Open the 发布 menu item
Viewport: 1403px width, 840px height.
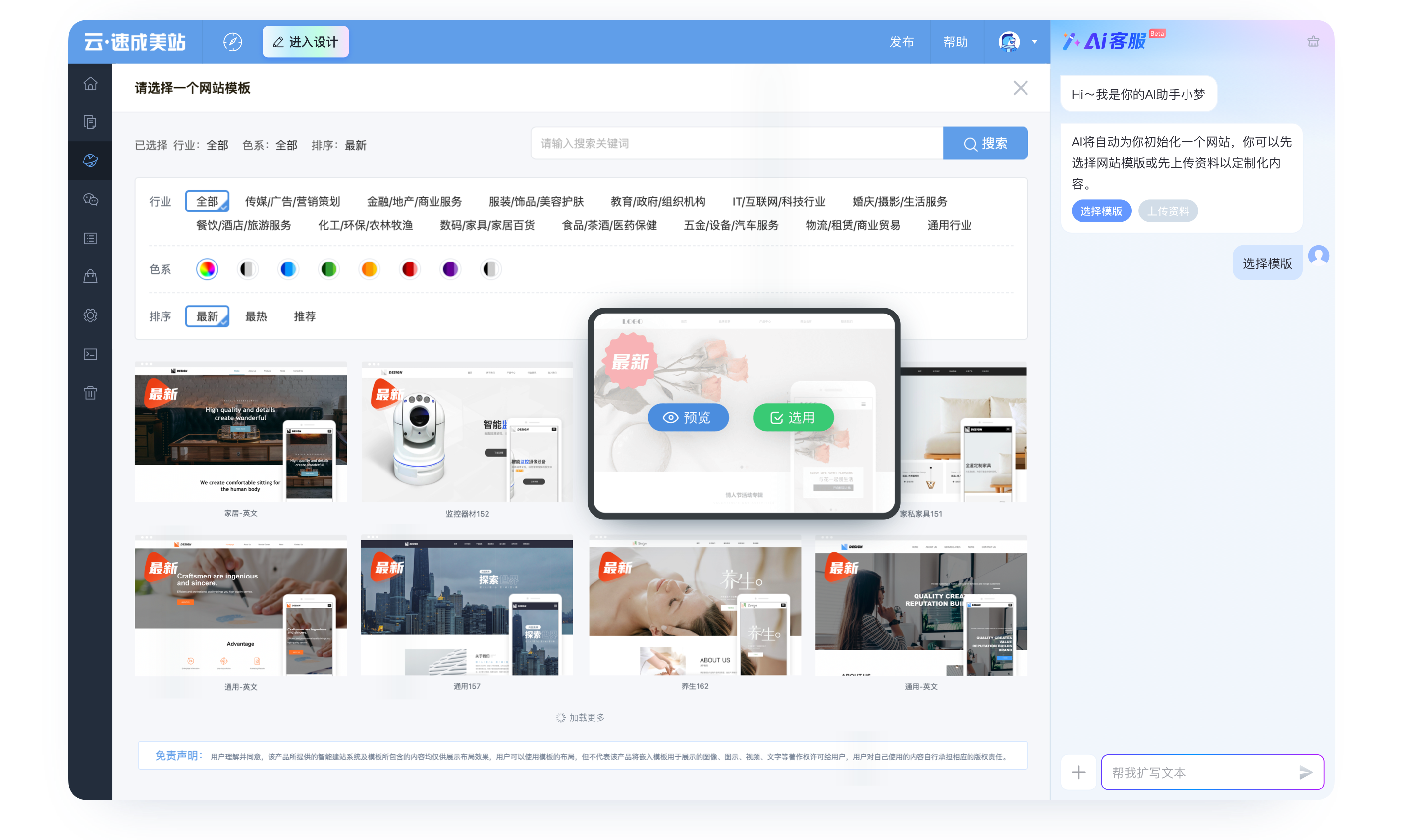pos(901,42)
